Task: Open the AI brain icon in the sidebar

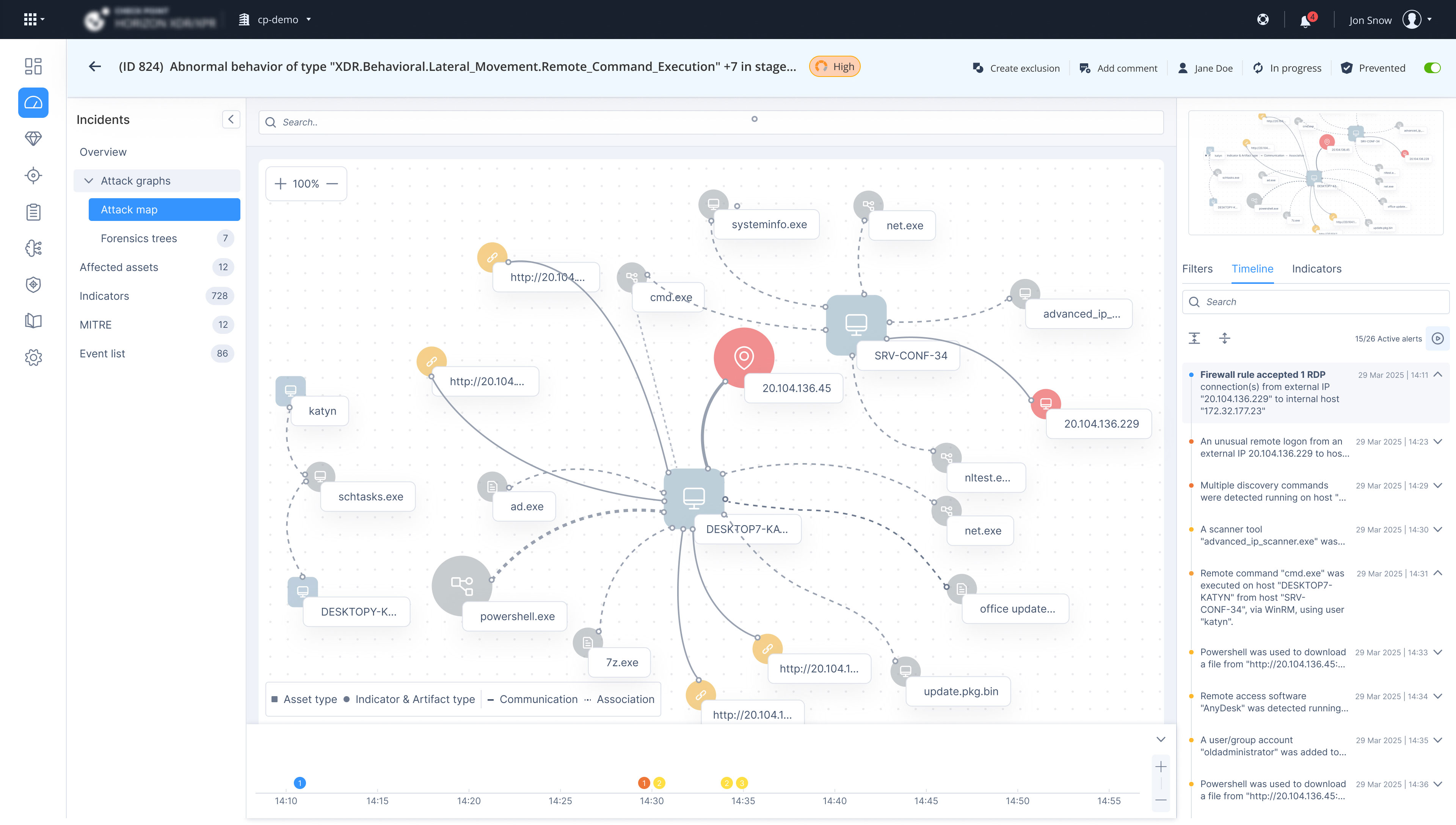Action: pyautogui.click(x=33, y=248)
